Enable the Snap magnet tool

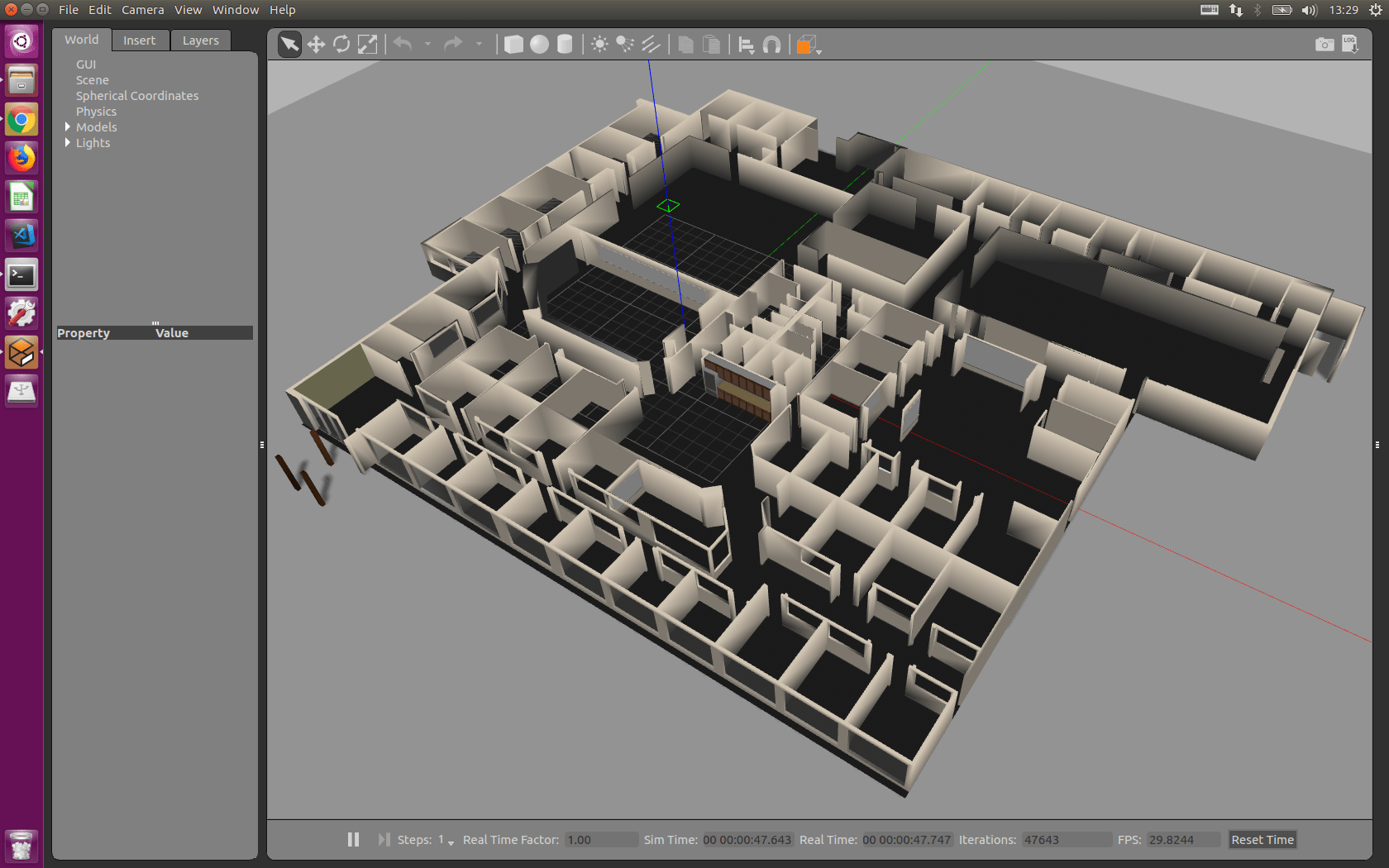click(771, 45)
